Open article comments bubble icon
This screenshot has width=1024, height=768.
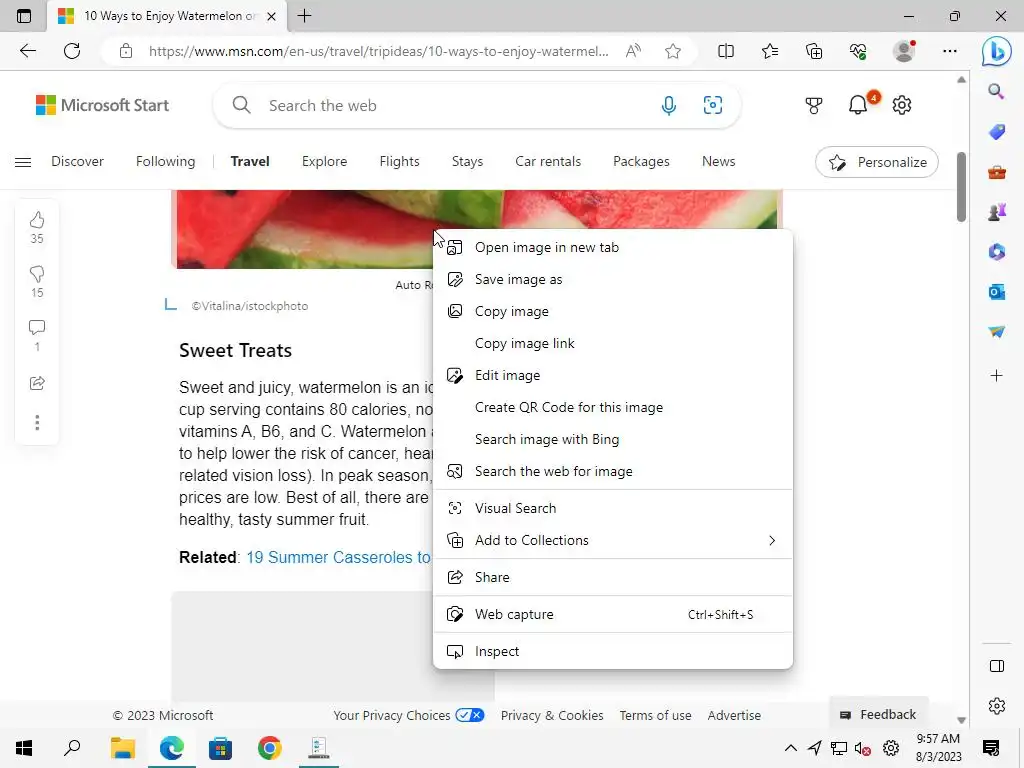click(x=37, y=327)
